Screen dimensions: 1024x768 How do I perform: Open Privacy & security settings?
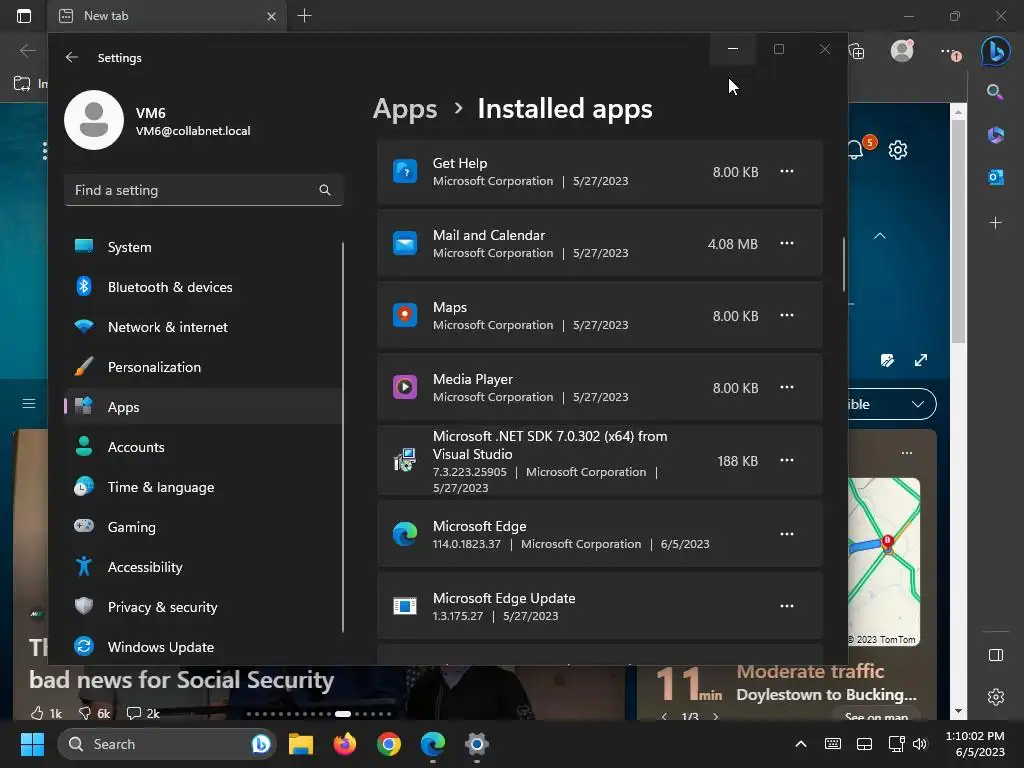[x=204, y=607]
